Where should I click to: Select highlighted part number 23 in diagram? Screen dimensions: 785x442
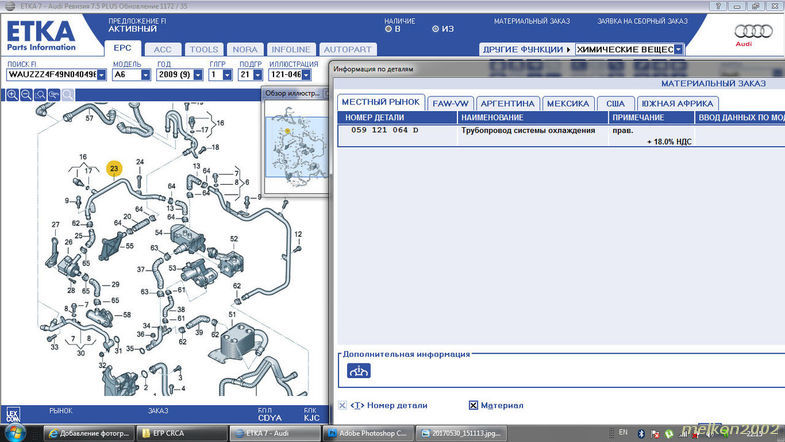[114, 169]
